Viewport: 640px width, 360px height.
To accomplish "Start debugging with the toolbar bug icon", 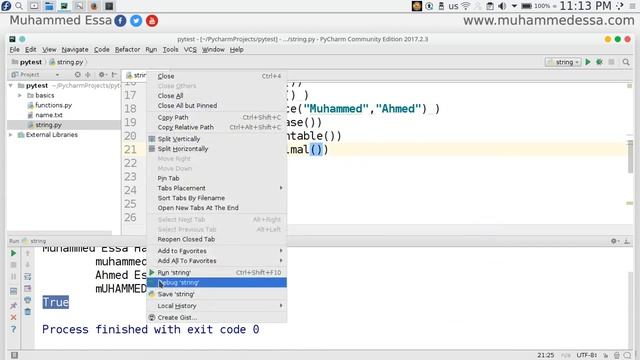I will [599, 62].
